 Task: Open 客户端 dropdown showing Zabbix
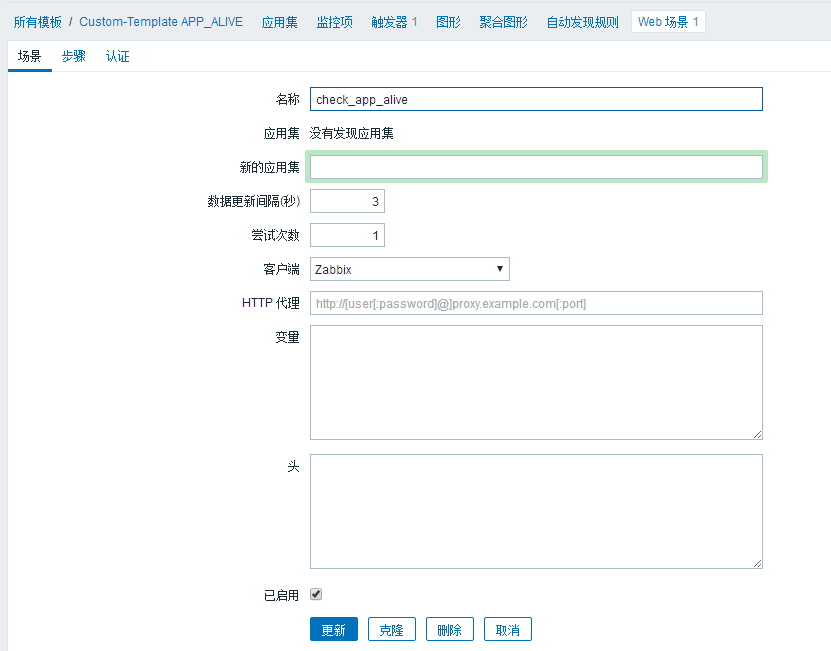pyautogui.click(x=410, y=269)
